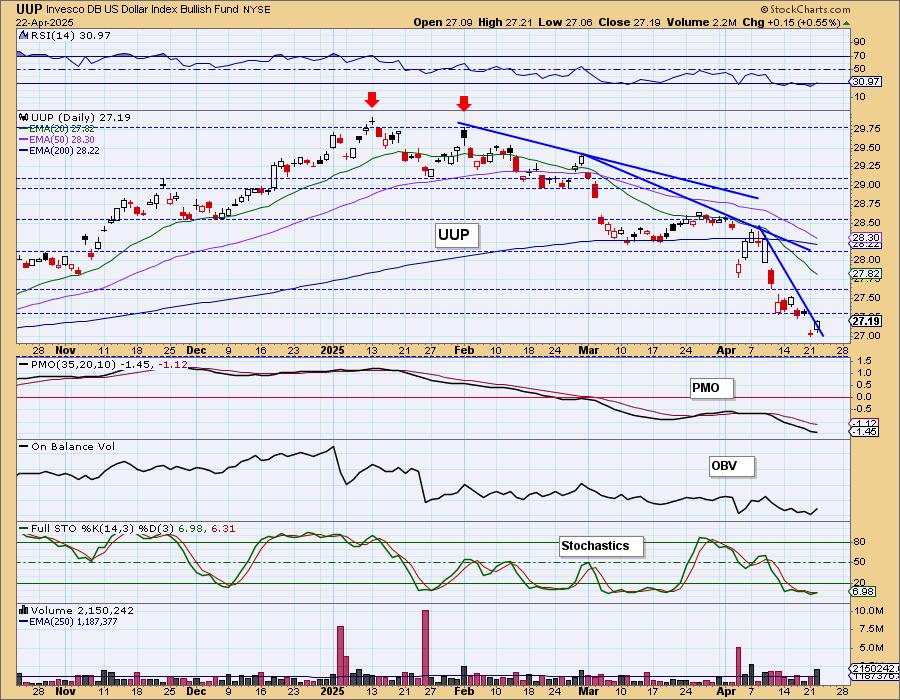Click the On Balance Vol legend

(x=67, y=446)
